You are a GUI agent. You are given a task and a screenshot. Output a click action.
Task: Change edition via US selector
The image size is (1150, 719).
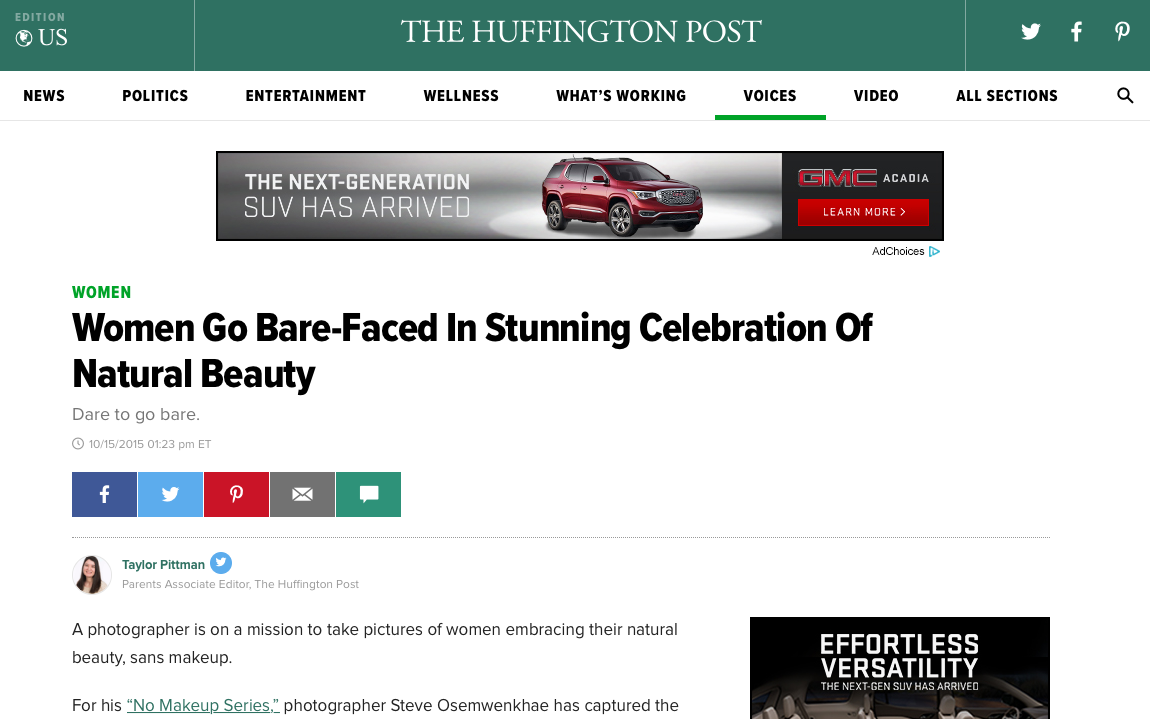[42, 37]
